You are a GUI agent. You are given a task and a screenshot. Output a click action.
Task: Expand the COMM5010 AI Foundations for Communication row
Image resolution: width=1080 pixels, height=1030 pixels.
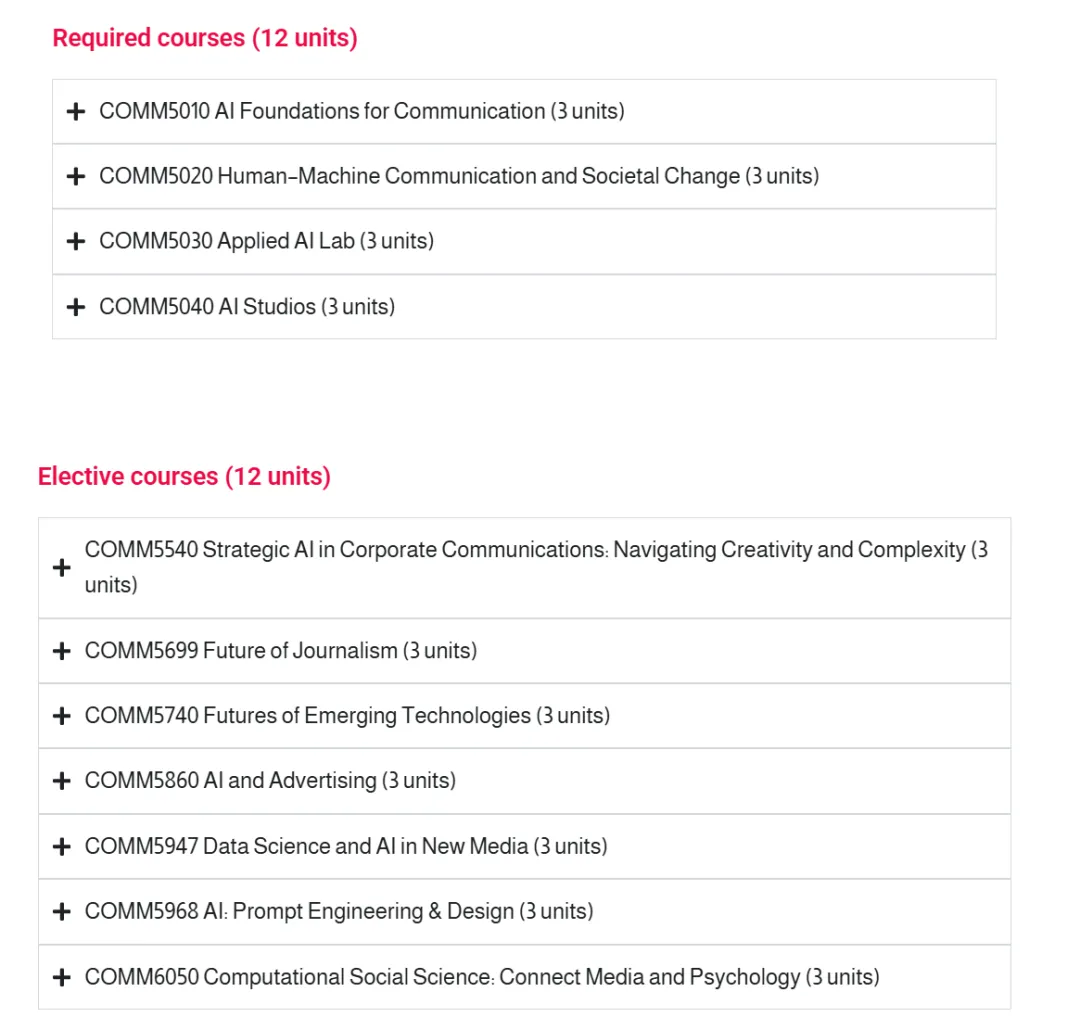[x=524, y=112]
